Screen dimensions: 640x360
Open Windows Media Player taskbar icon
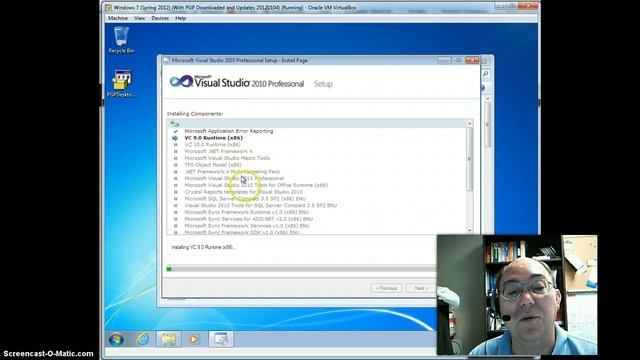pyautogui.click(x=193, y=339)
